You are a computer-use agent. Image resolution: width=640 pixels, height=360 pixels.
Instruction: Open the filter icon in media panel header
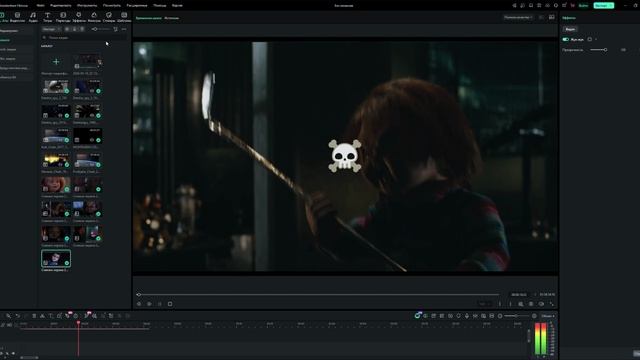[x=116, y=29]
